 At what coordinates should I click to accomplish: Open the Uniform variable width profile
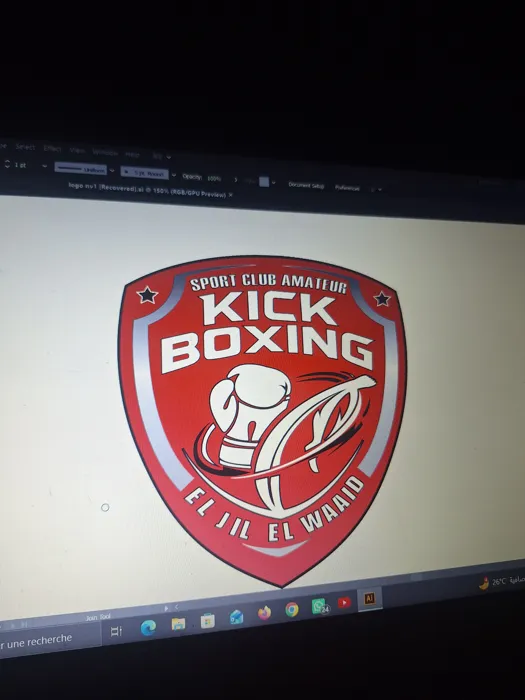coord(80,169)
